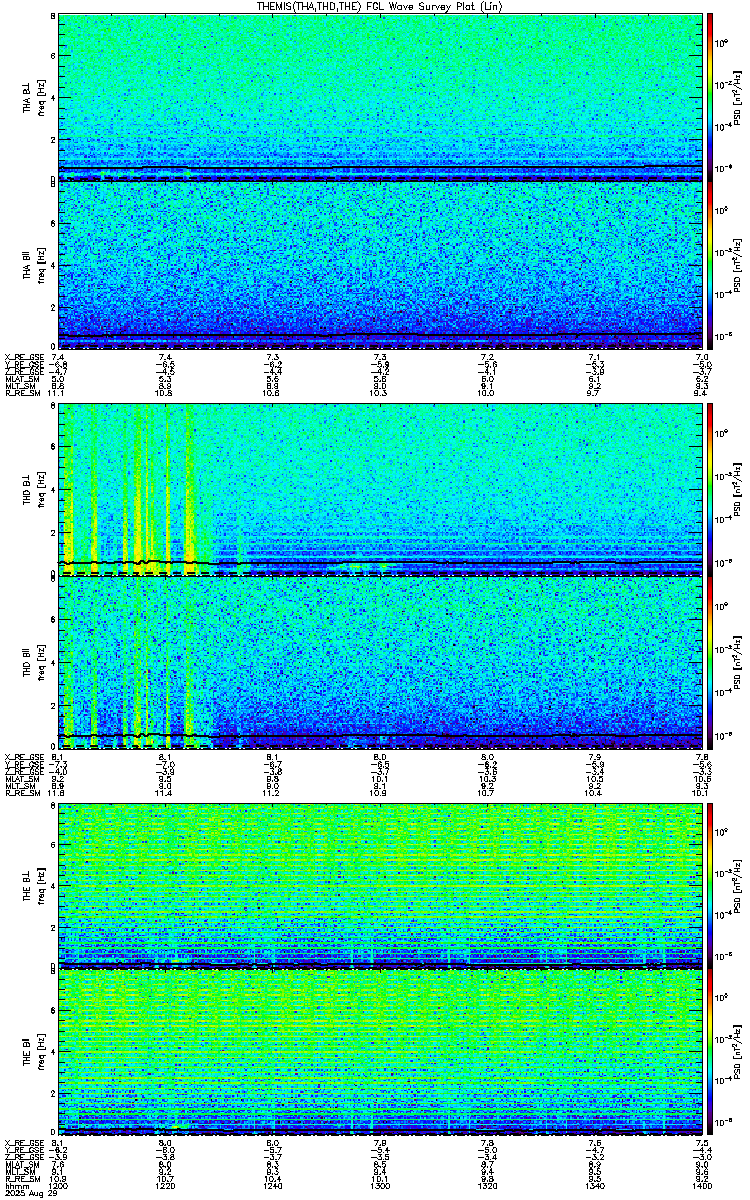Select the THA B-parallel spectrogram panel

click(381, 264)
